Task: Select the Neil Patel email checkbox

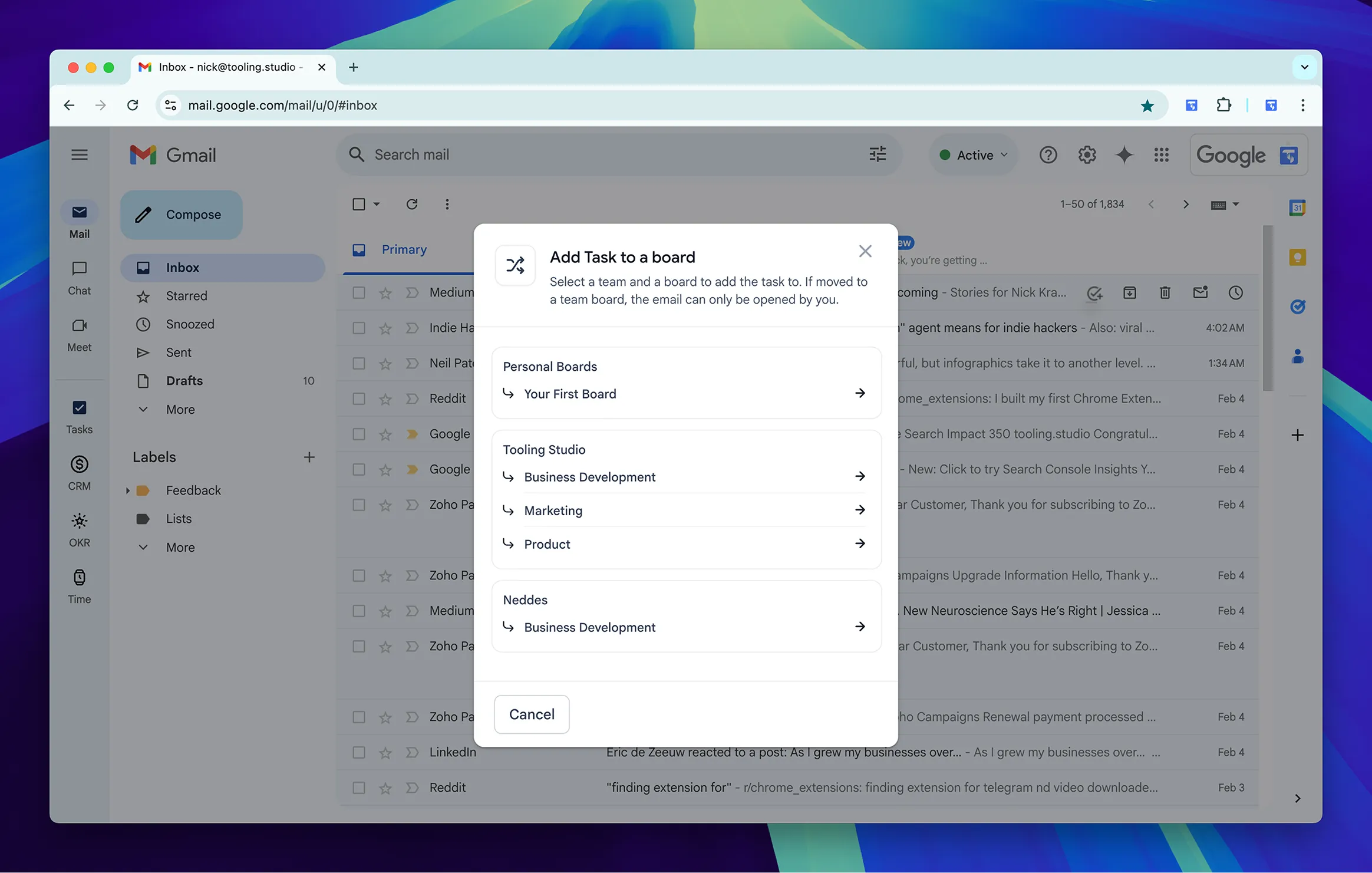Action: (358, 363)
